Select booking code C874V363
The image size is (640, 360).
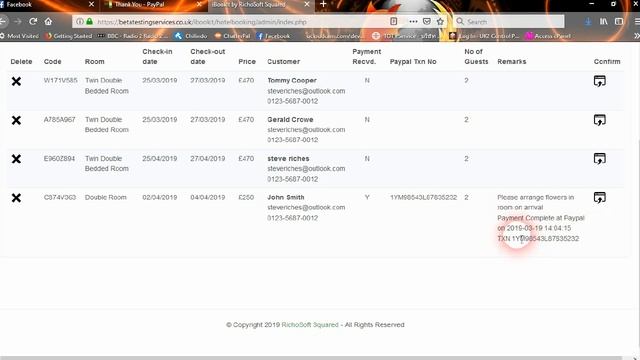60,197
